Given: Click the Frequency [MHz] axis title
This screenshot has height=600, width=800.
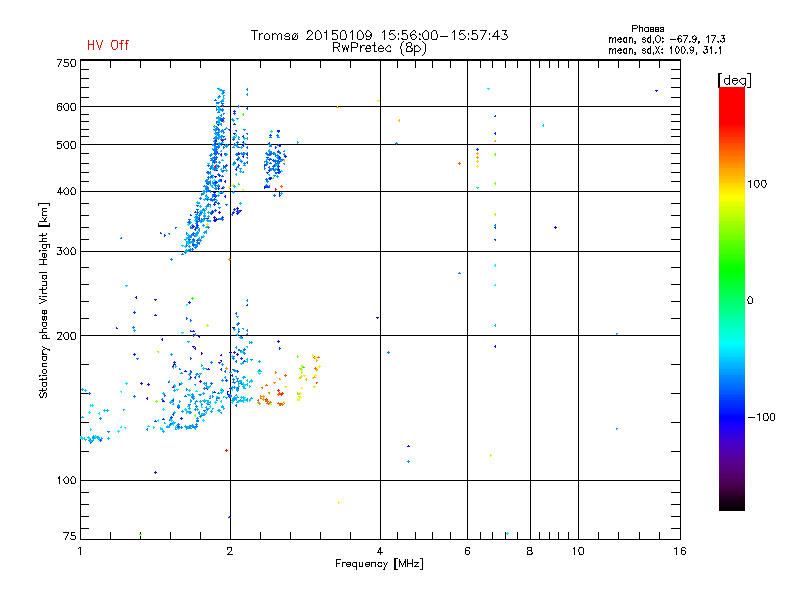Looking at the screenshot, I should coord(379,564).
